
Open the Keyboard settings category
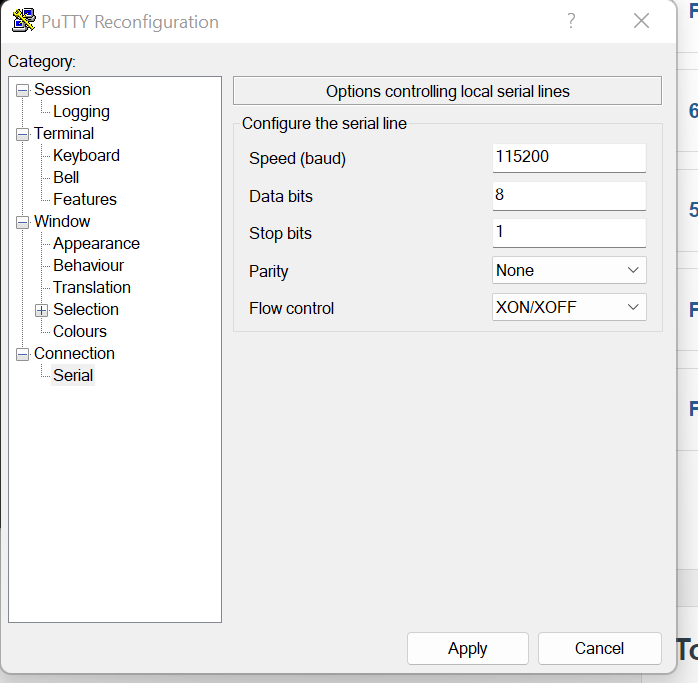(86, 155)
